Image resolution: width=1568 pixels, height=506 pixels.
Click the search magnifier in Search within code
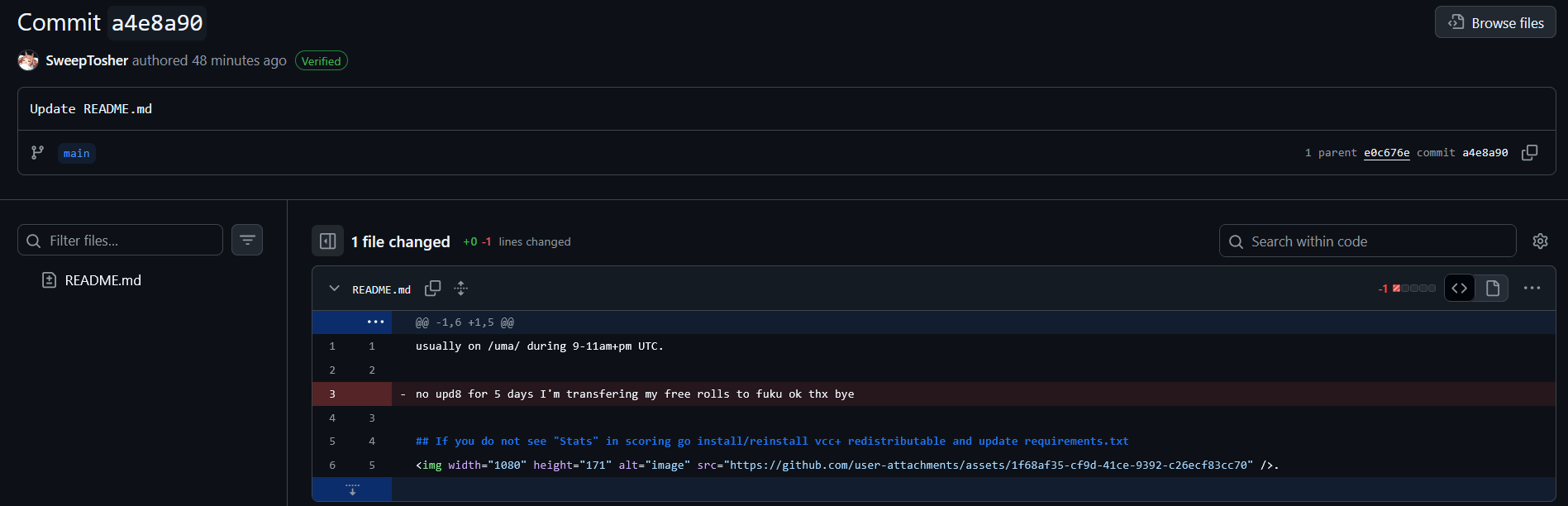pos(1236,241)
